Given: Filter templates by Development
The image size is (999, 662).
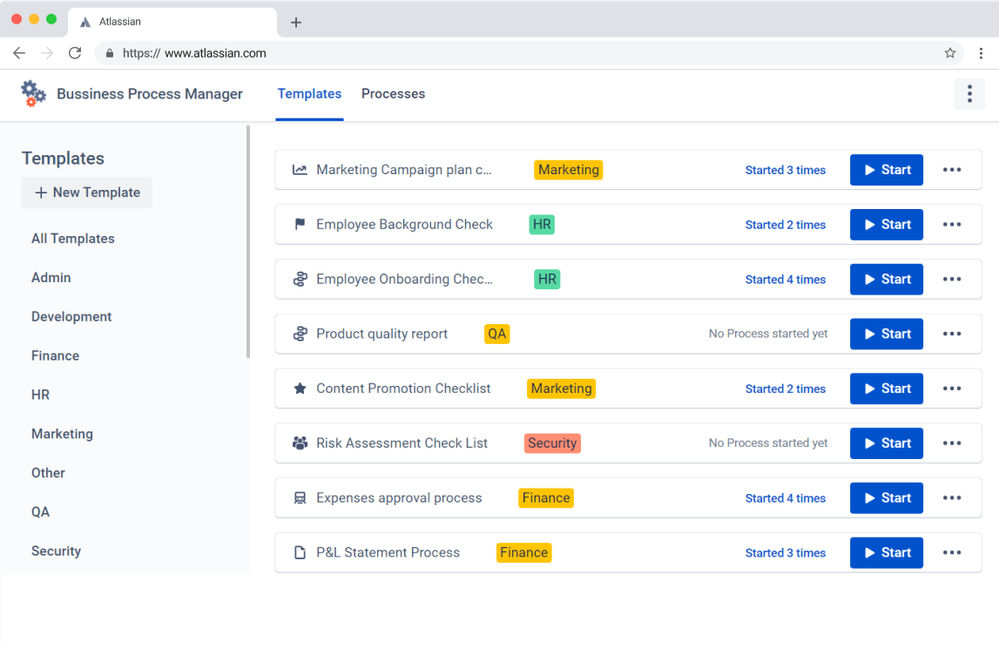Looking at the screenshot, I should tap(71, 317).
